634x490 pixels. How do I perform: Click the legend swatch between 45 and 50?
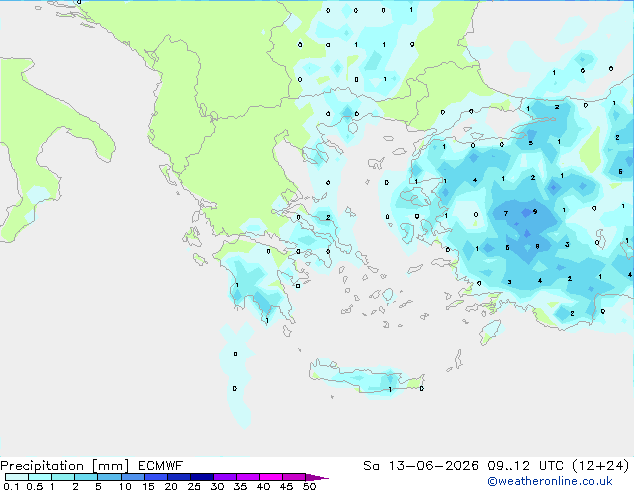(x=294, y=477)
